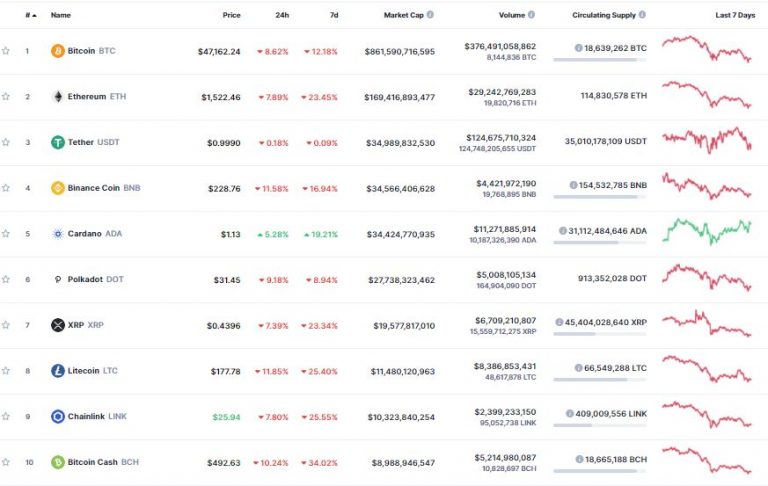Open Chainlink LINK coin page link
The image size is (768, 486).
tap(97, 416)
